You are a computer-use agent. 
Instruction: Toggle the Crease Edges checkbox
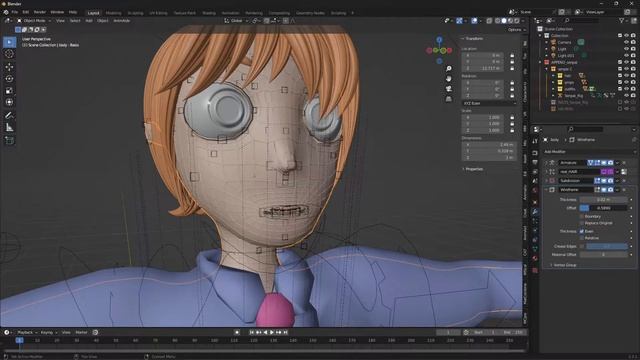point(582,246)
